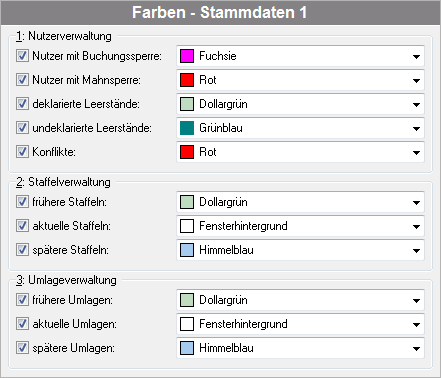
Task: Click the Farben - Stammdaten 1 header
Action: [220, 13]
